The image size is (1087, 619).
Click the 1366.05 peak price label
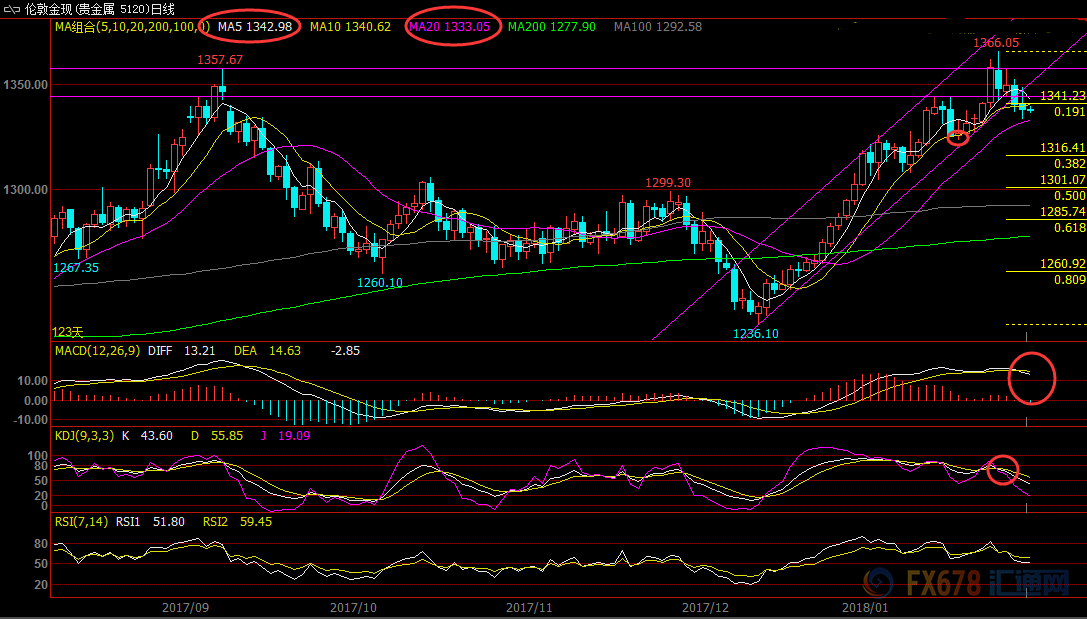click(996, 43)
